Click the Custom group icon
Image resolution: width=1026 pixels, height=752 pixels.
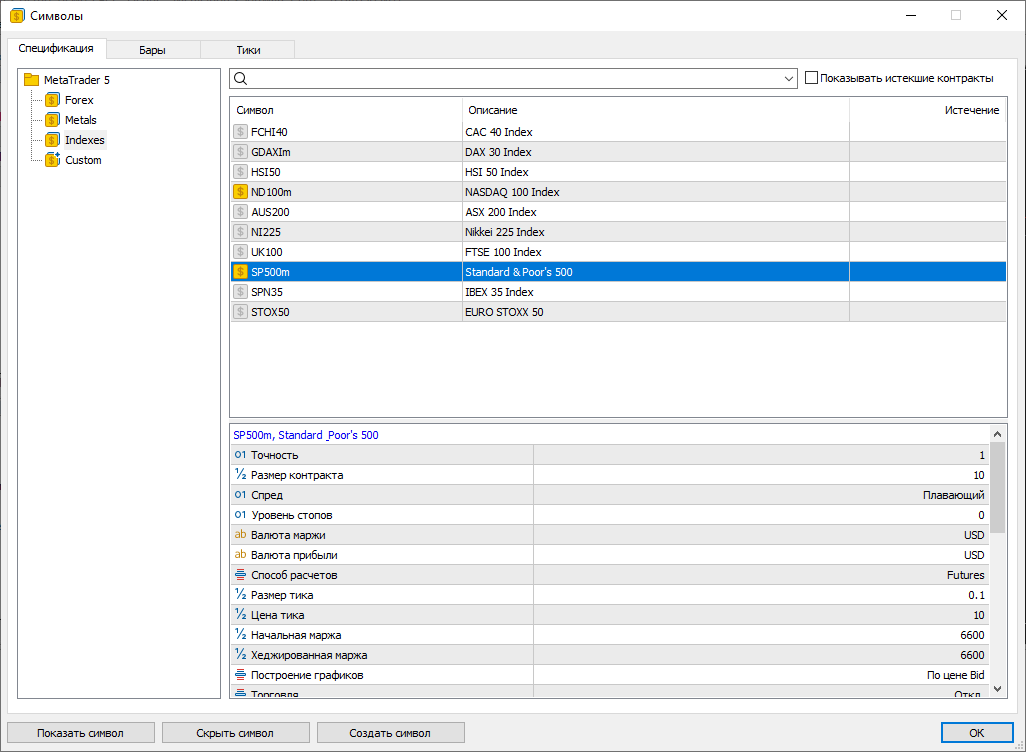pos(52,160)
